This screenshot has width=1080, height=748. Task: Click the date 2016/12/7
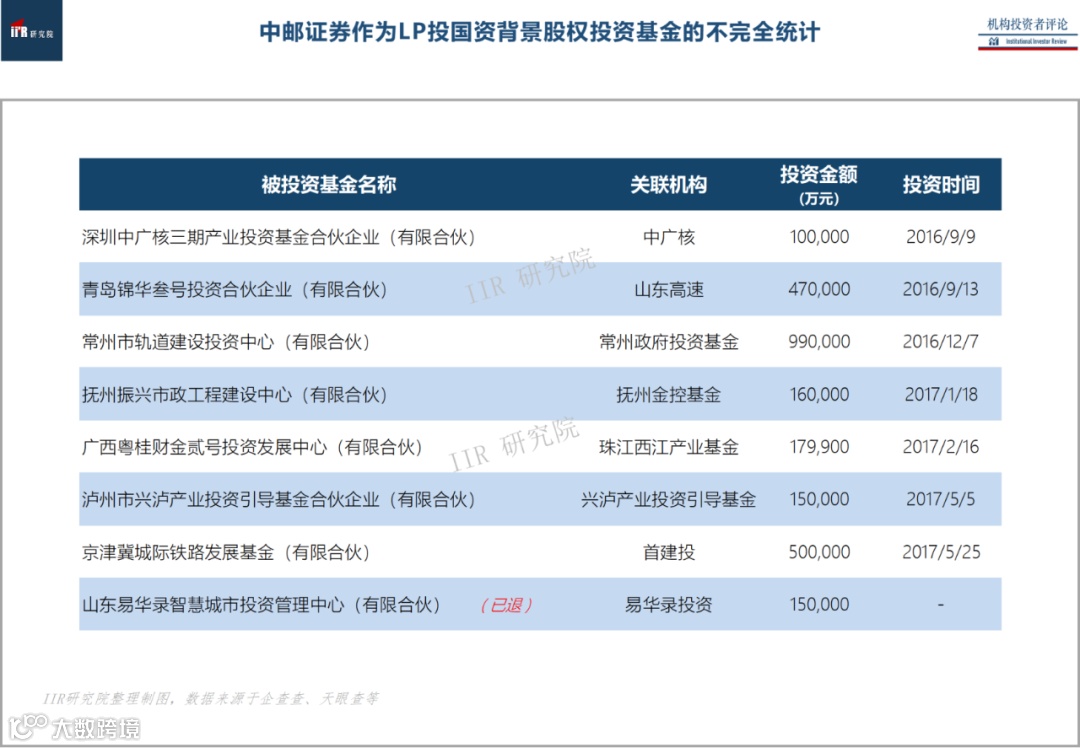941,342
